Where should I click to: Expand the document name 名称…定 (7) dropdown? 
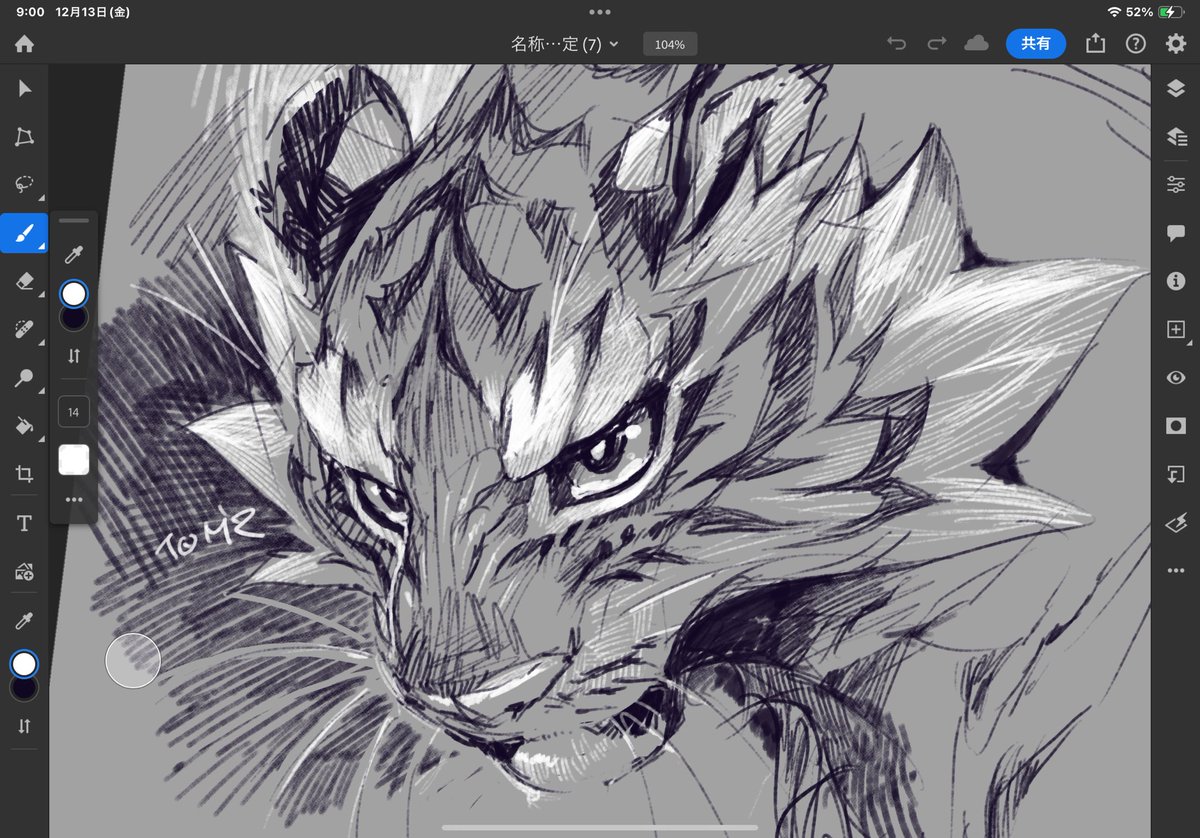(565, 44)
